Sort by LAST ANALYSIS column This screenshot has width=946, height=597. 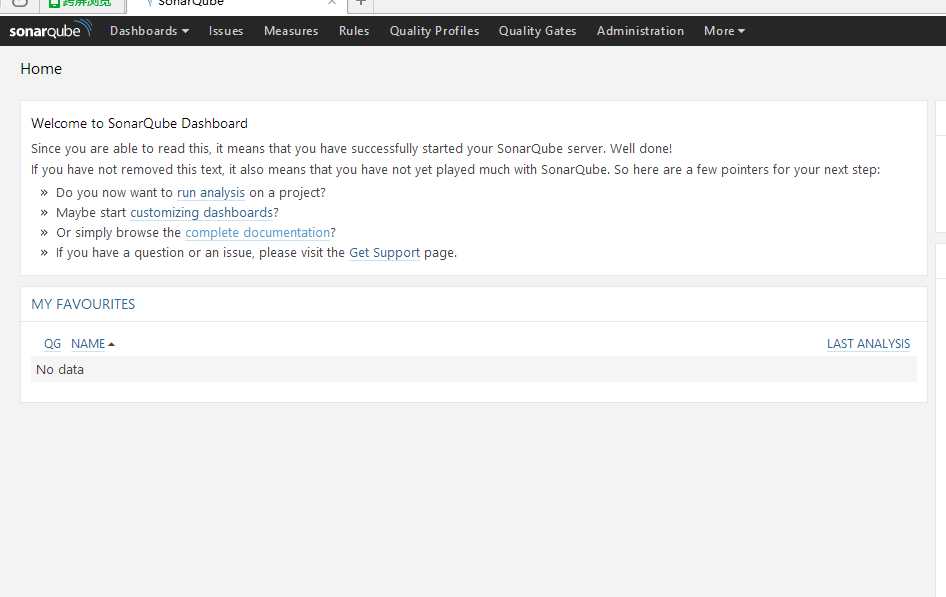868,344
